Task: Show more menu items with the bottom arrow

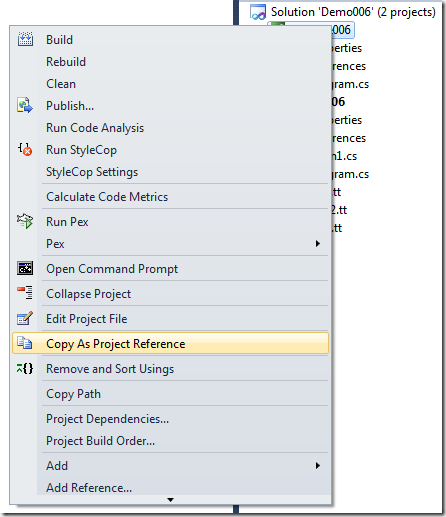Action: pyautogui.click(x=170, y=500)
